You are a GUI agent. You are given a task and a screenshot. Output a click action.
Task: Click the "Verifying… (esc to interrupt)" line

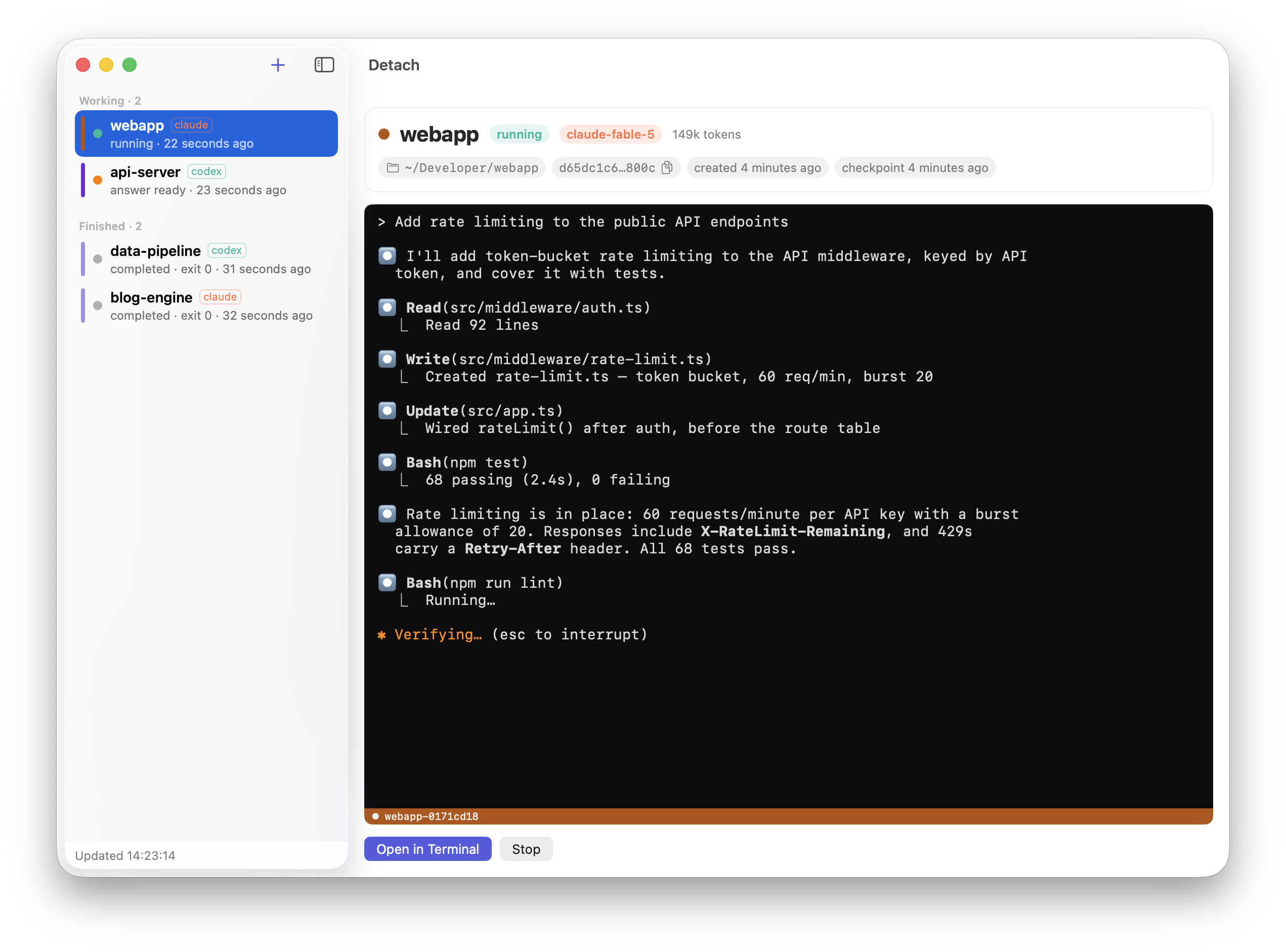tap(513, 634)
